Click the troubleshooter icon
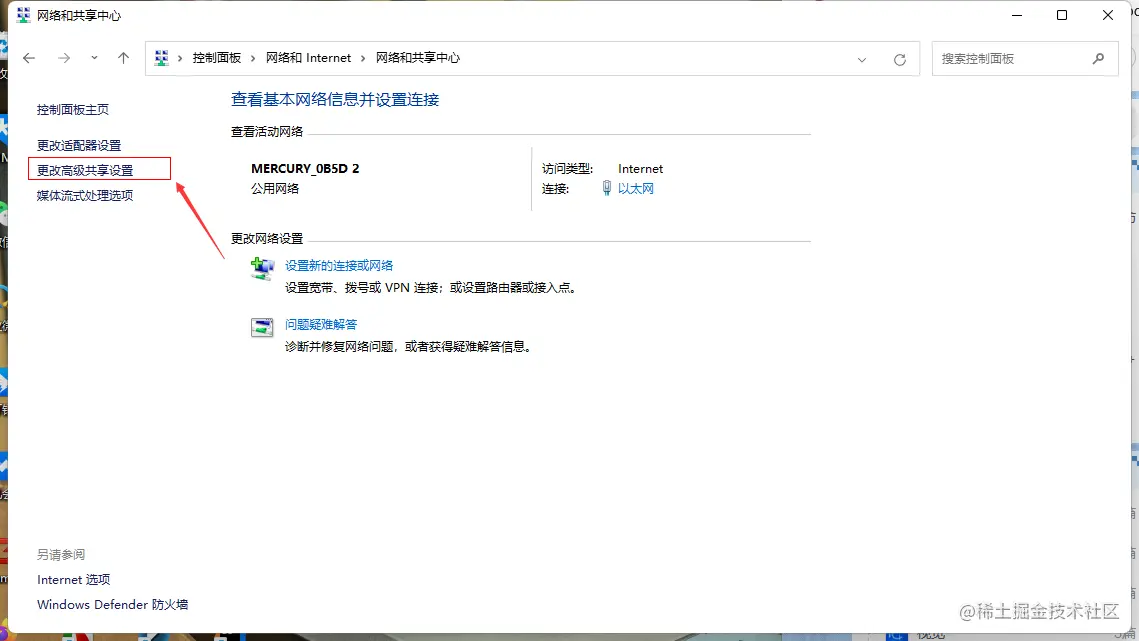1139x641 pixels. point(262,327)
